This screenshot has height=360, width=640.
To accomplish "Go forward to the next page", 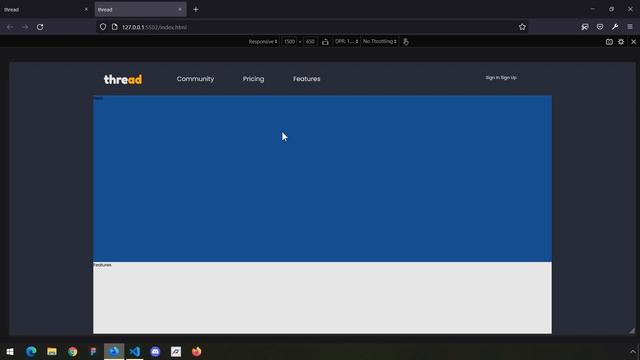I will (x=25, y=27).
